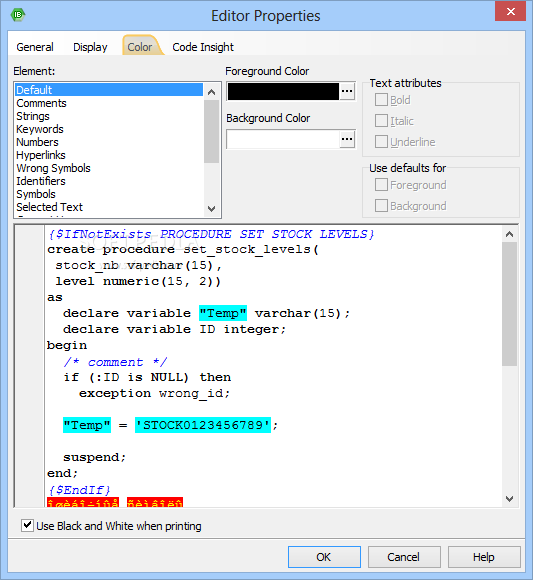Viewport: 533px width, 580px height.
Task: Select Identifiers in the Element list
Action: pos(109,181)
